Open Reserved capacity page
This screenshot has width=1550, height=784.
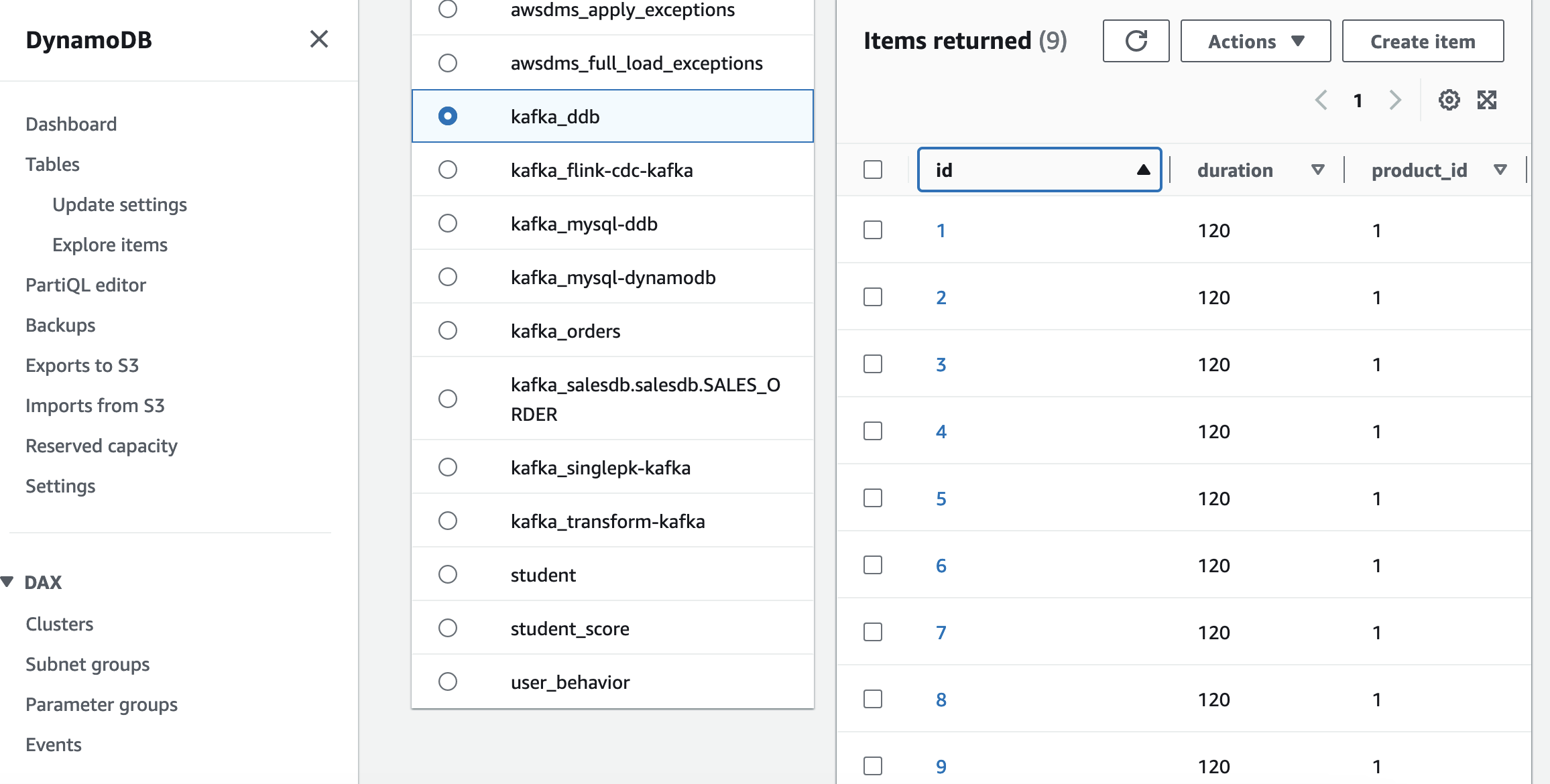[101, 446]
